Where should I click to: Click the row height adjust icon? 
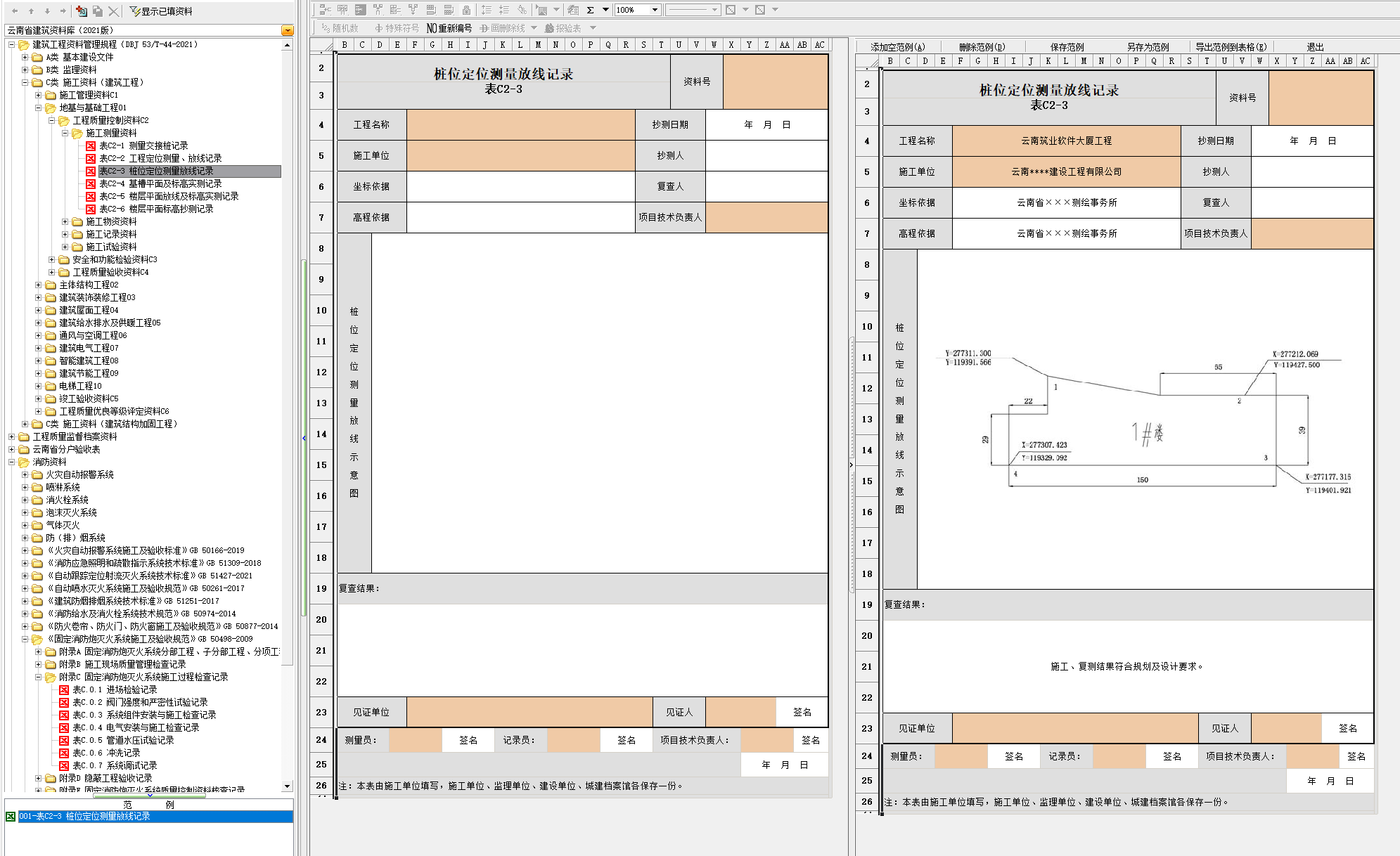click(x=486, y=10)
